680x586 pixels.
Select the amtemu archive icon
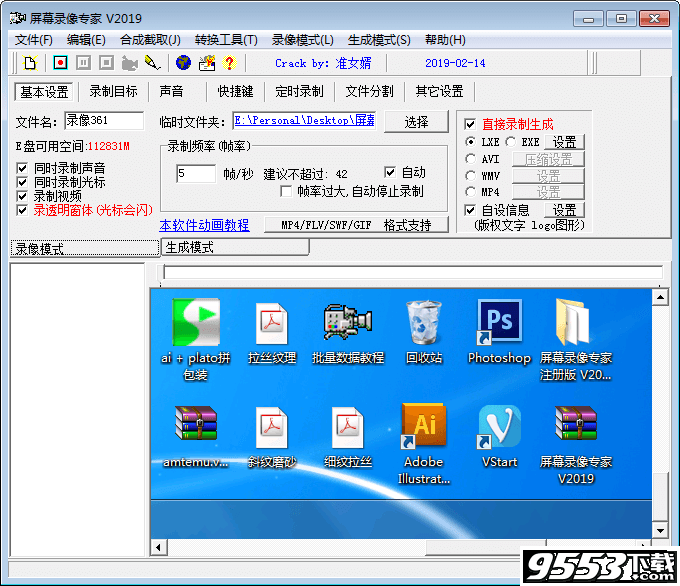pos(196,423)
